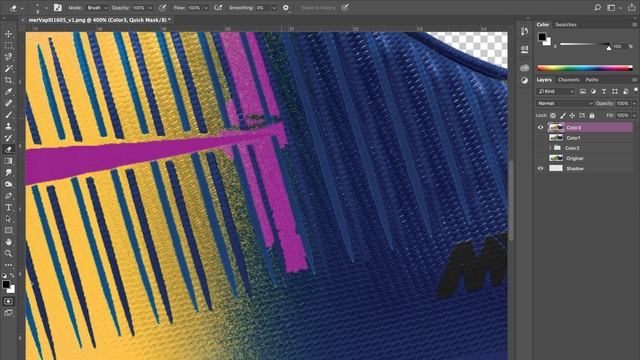Open smoothing options gear
The image size is (640, 360).
(286, 7)
